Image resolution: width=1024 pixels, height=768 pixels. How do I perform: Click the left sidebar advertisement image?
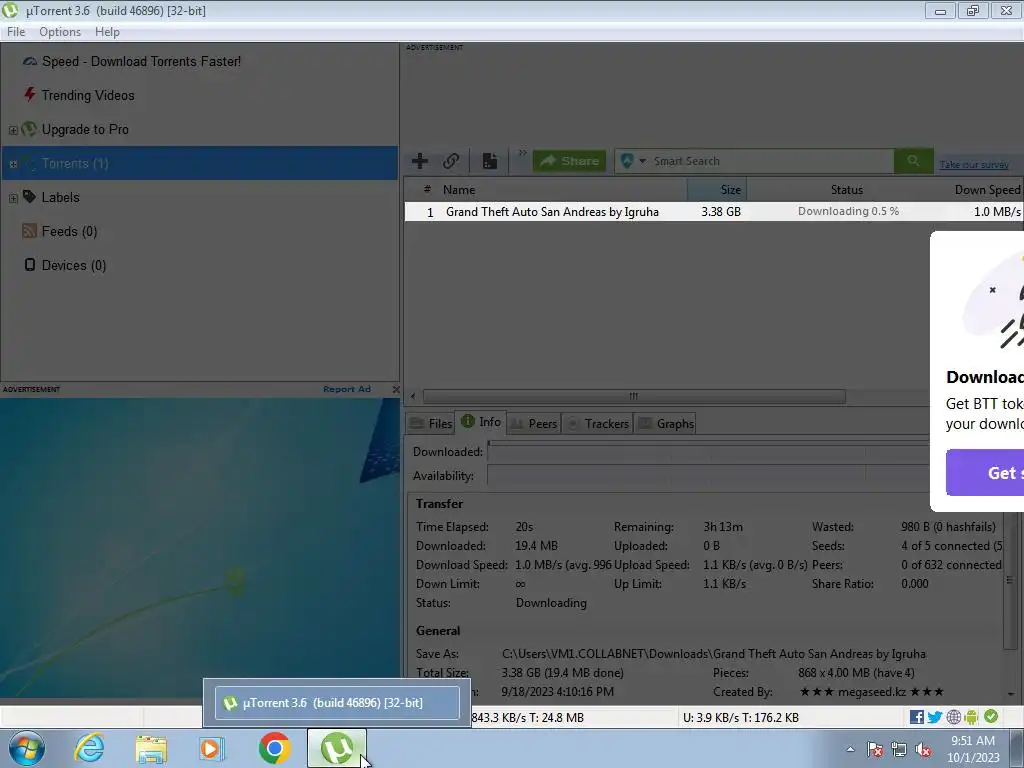tap(200, 547)
